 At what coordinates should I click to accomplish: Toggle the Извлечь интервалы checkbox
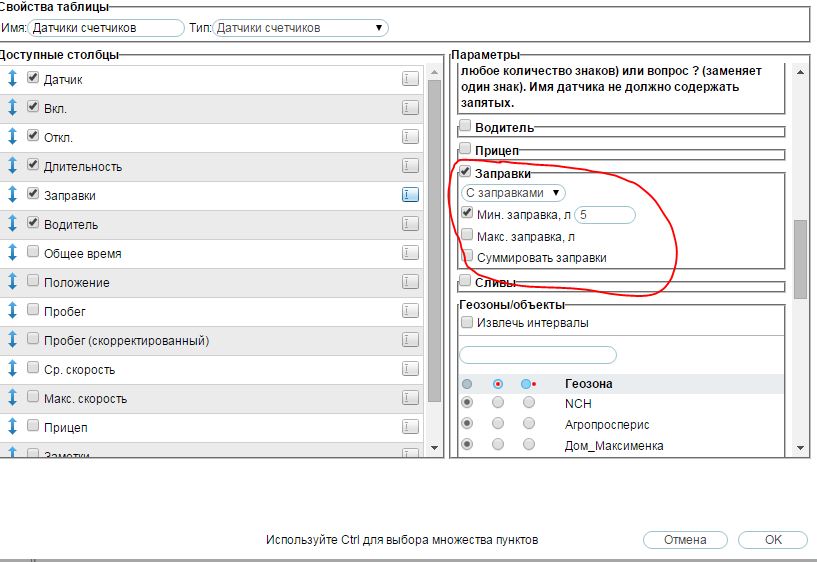(x=466, y=322)
